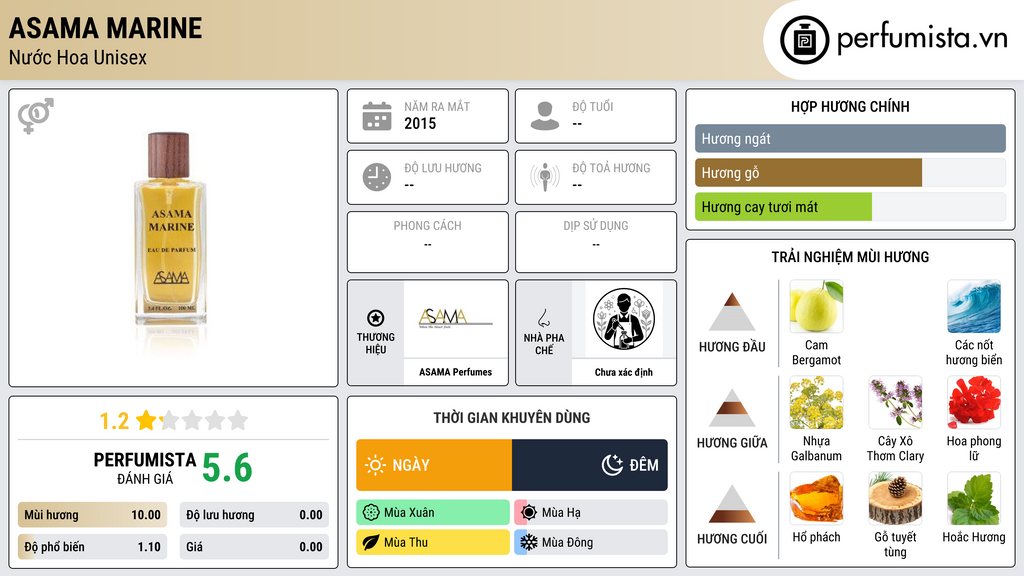
Task: Select the Cam Bergamot note image
Action: 816,306
